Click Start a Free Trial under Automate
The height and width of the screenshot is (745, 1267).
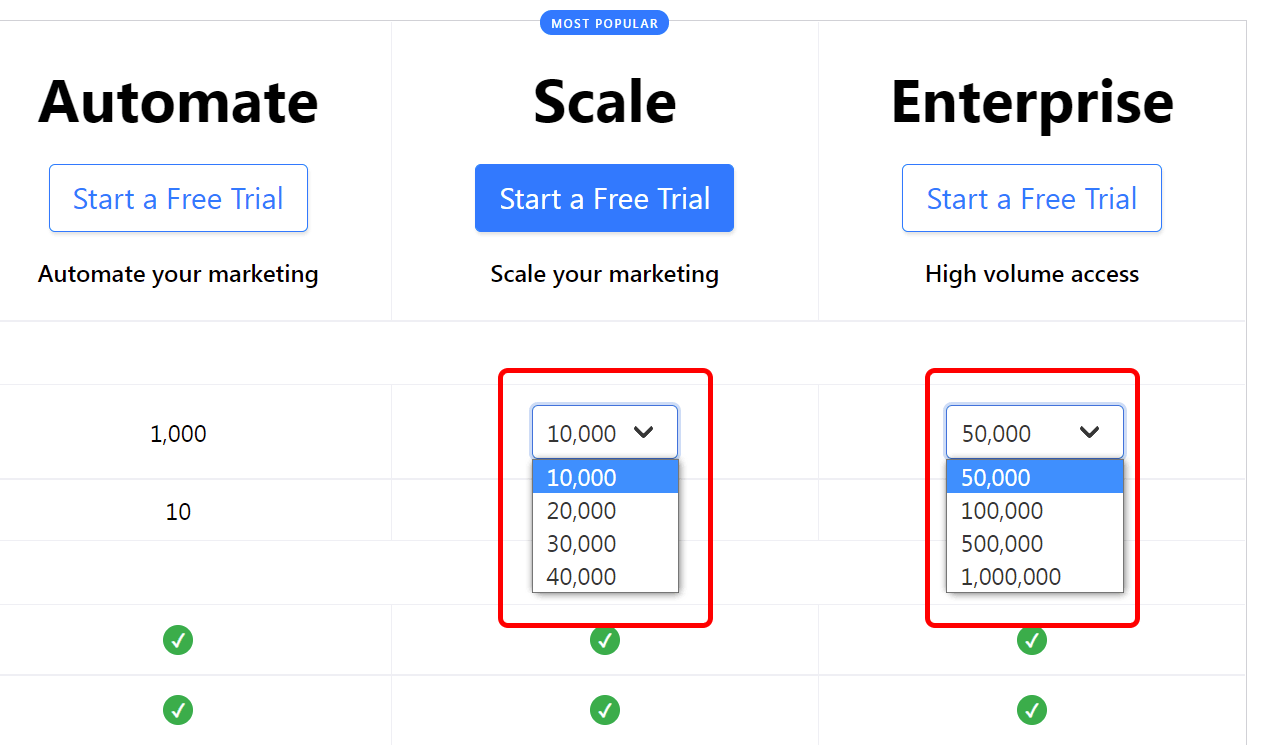[178, 198]
